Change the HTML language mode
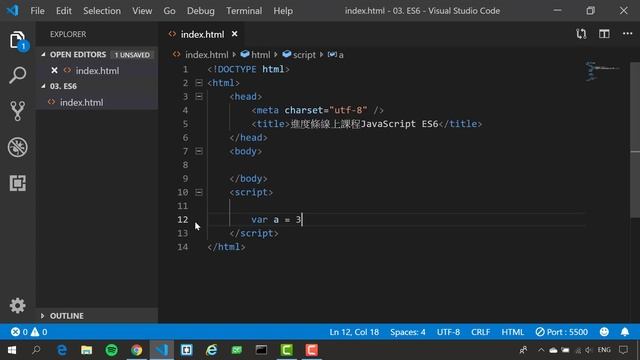 pyautogui.click(x=512, y=332)
